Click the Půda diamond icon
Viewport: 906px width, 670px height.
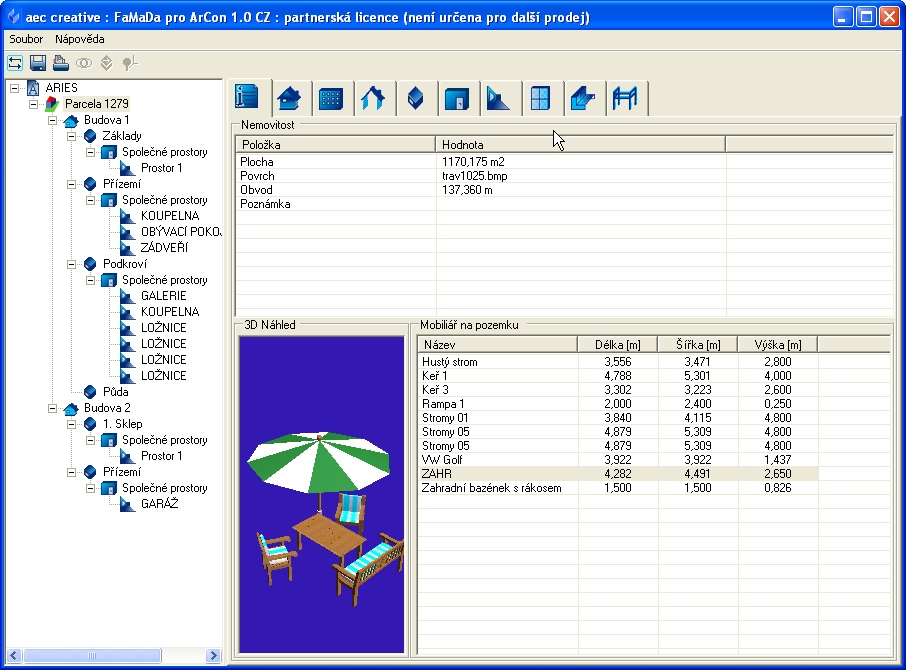click(x=90, y=392)
